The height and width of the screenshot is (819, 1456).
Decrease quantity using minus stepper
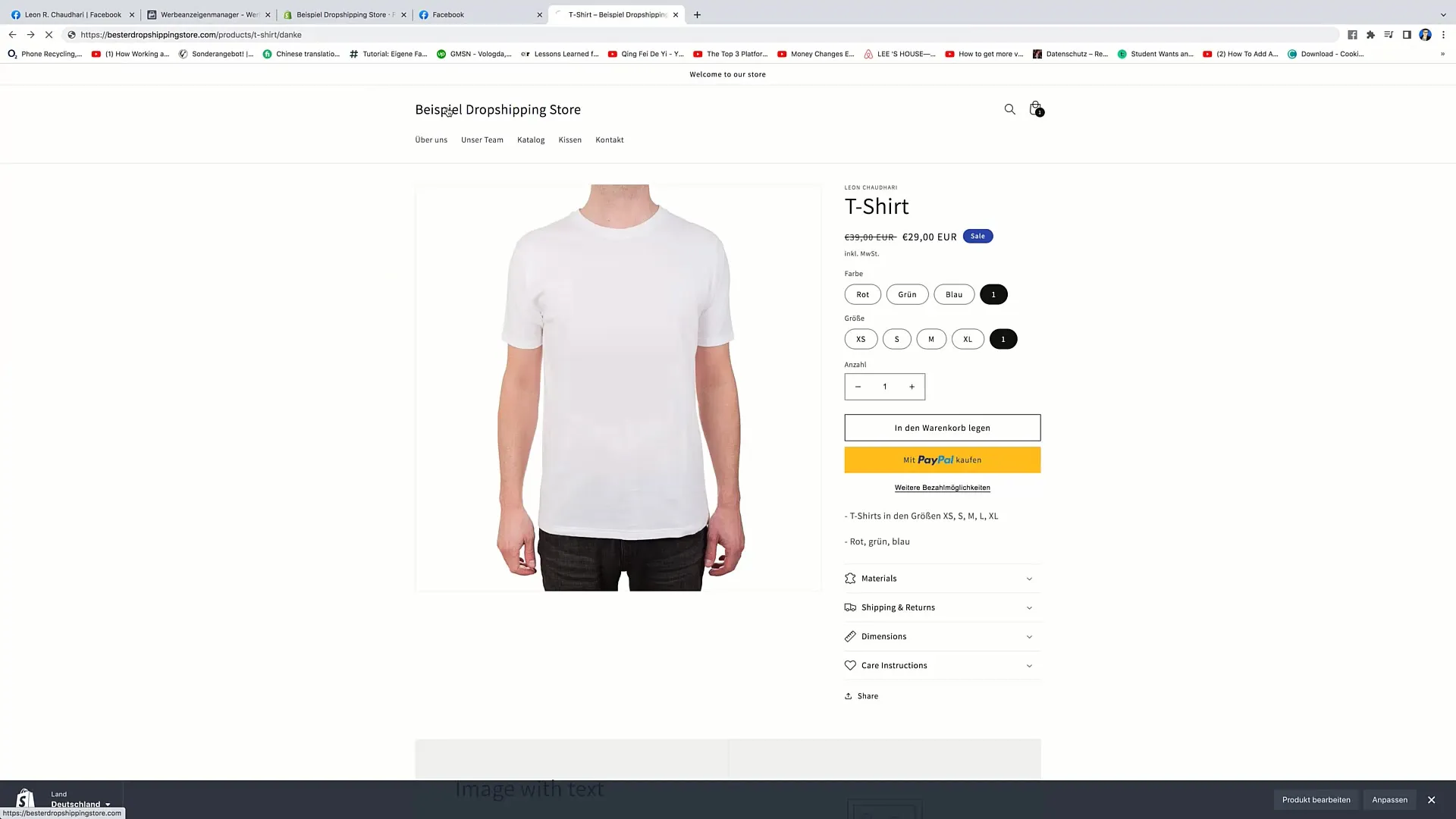click(x=858, y=387)
